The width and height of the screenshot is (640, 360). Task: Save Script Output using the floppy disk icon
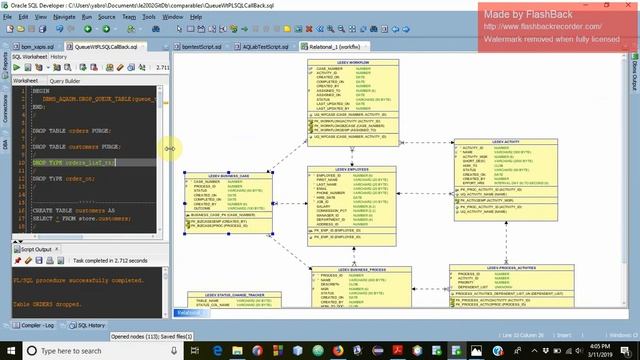pos(39,260)
